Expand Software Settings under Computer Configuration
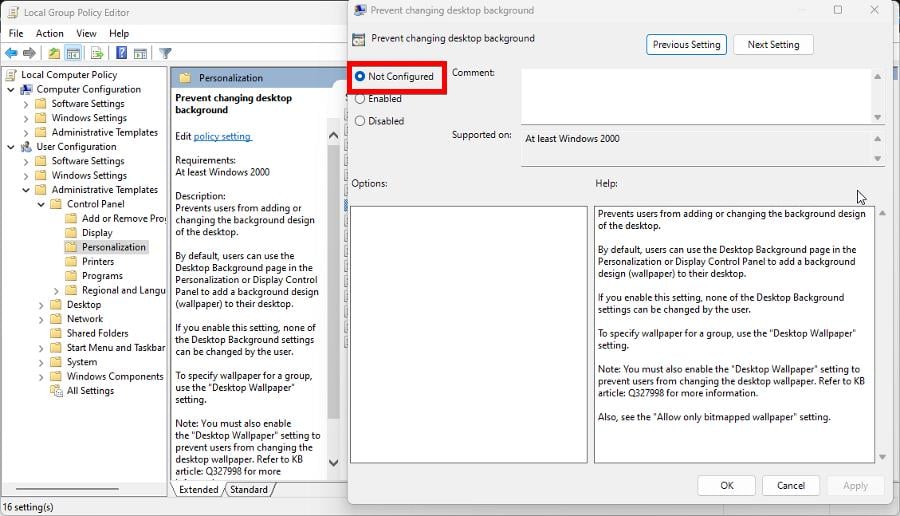The width and height of the screenshot is (900, 516). tap(26, 104)
